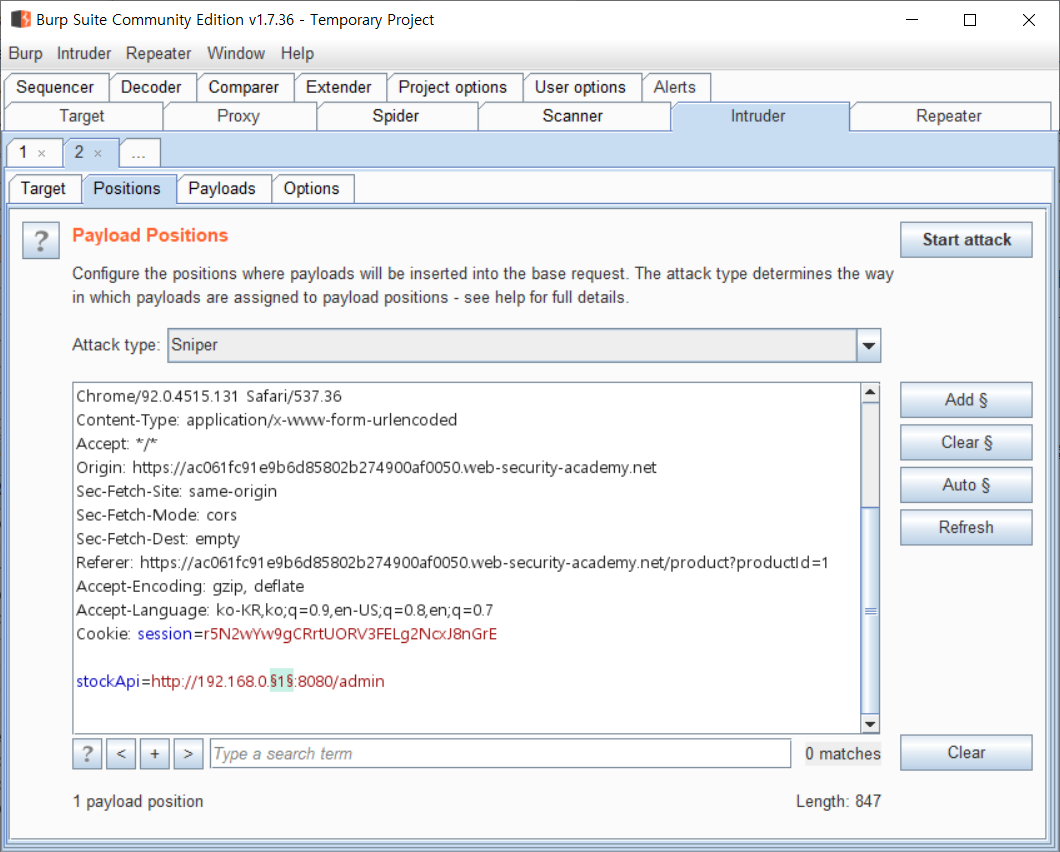This screenshot has width=1060, height=852.
Task: Open the User options tab
Action: pyautogui.click(x=581, y=87)
